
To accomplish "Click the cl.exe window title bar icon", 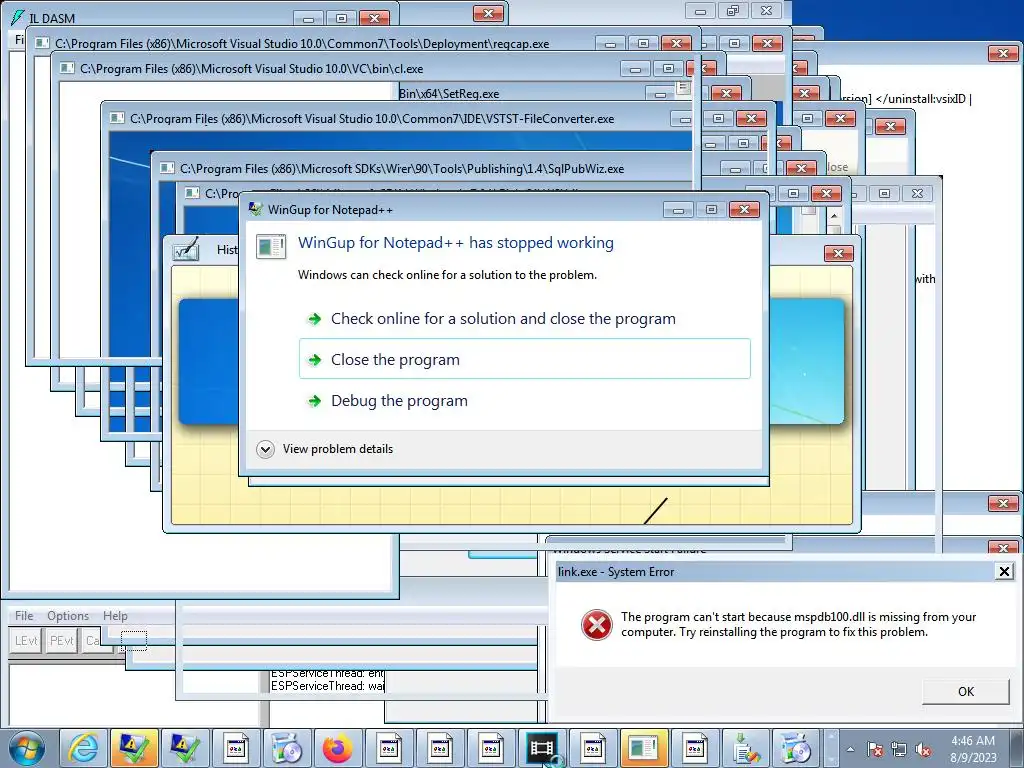I will click(x=67, y=68).
